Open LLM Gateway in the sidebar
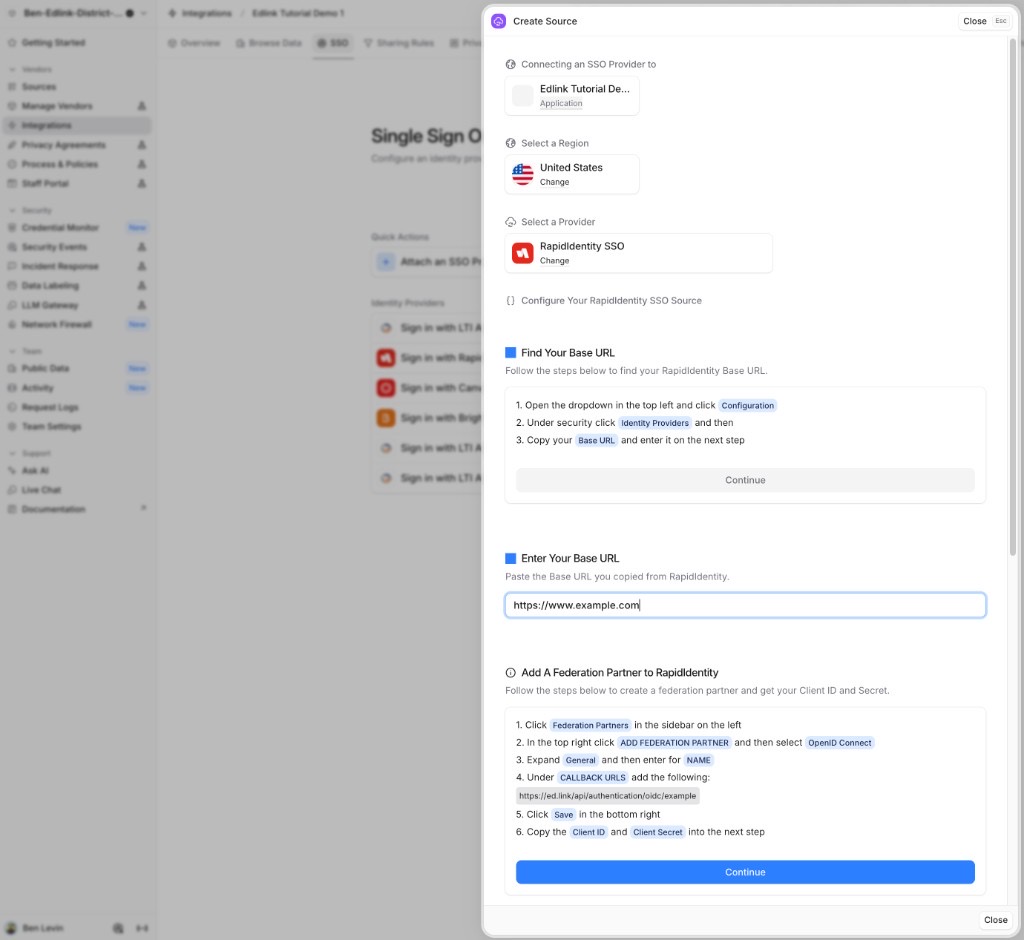This screenshot has height=940, width=1024. click(77, 305)
